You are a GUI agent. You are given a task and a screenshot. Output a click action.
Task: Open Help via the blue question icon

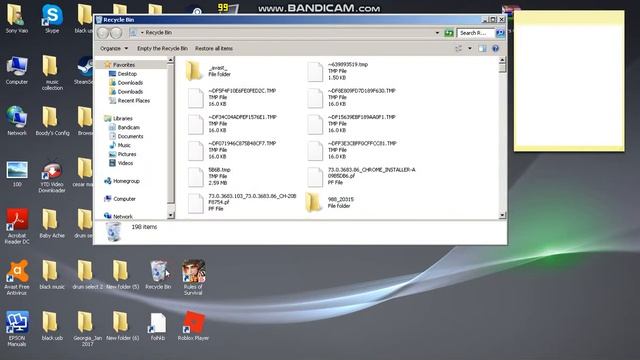(495, 49)
